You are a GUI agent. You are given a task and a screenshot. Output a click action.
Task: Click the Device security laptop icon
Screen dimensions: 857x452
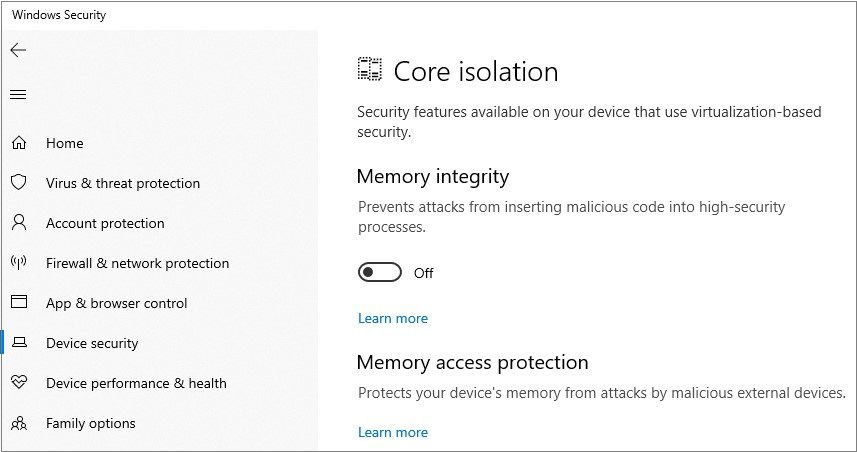(18, 343)
